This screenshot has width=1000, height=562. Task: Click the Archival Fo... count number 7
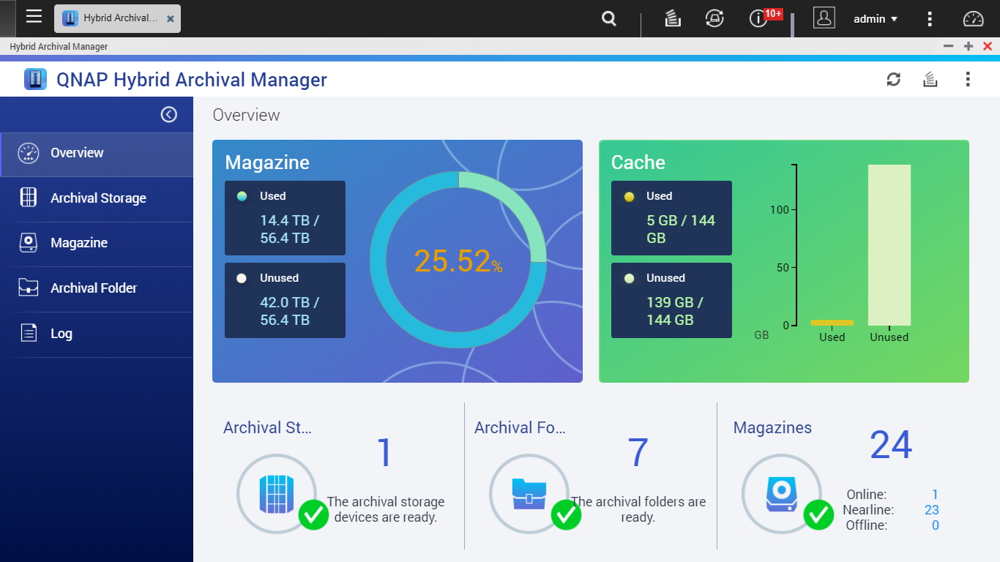637,452
